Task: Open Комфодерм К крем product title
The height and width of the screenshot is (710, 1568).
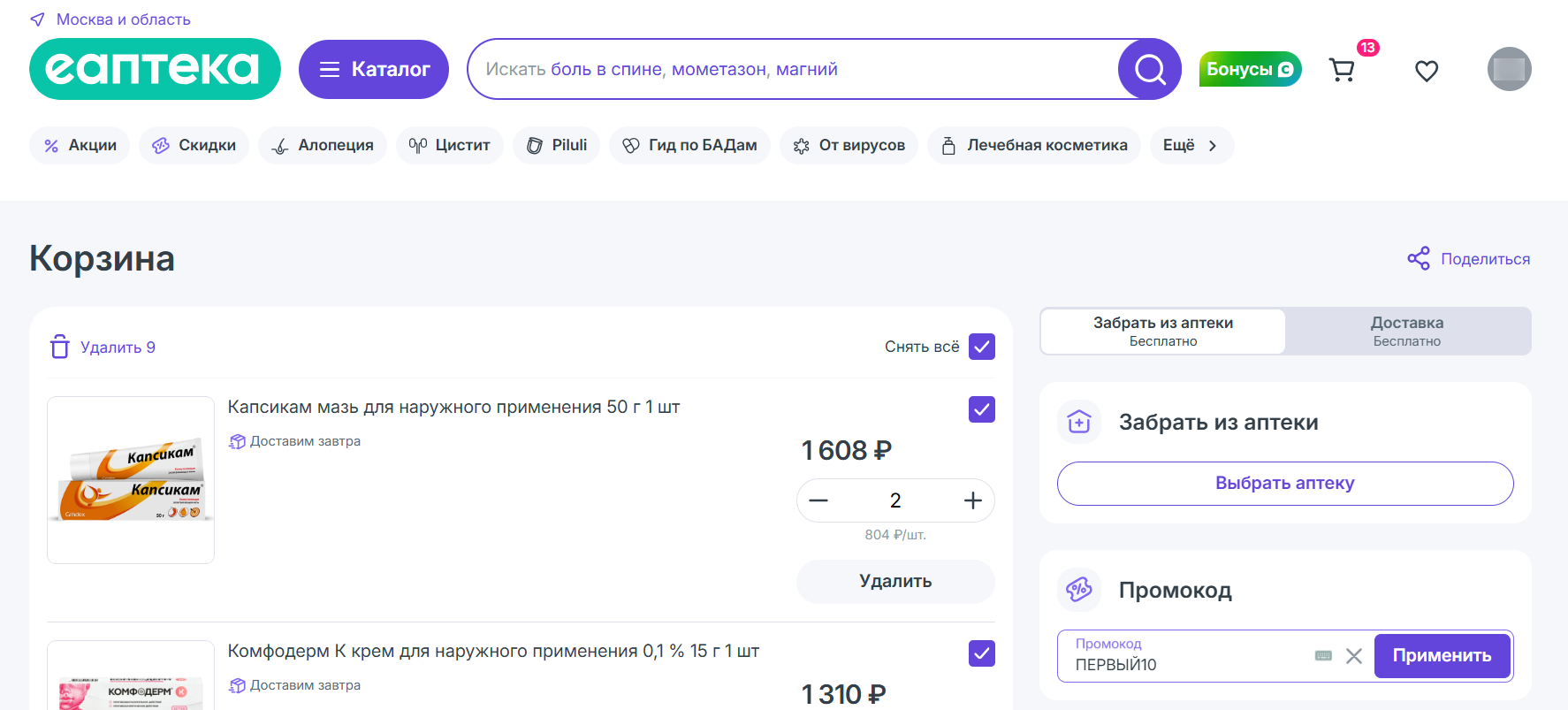Action: pos(493,651)
